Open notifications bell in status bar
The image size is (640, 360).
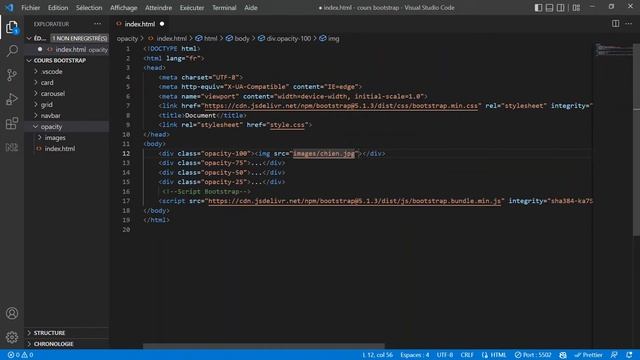pos(629,355)
